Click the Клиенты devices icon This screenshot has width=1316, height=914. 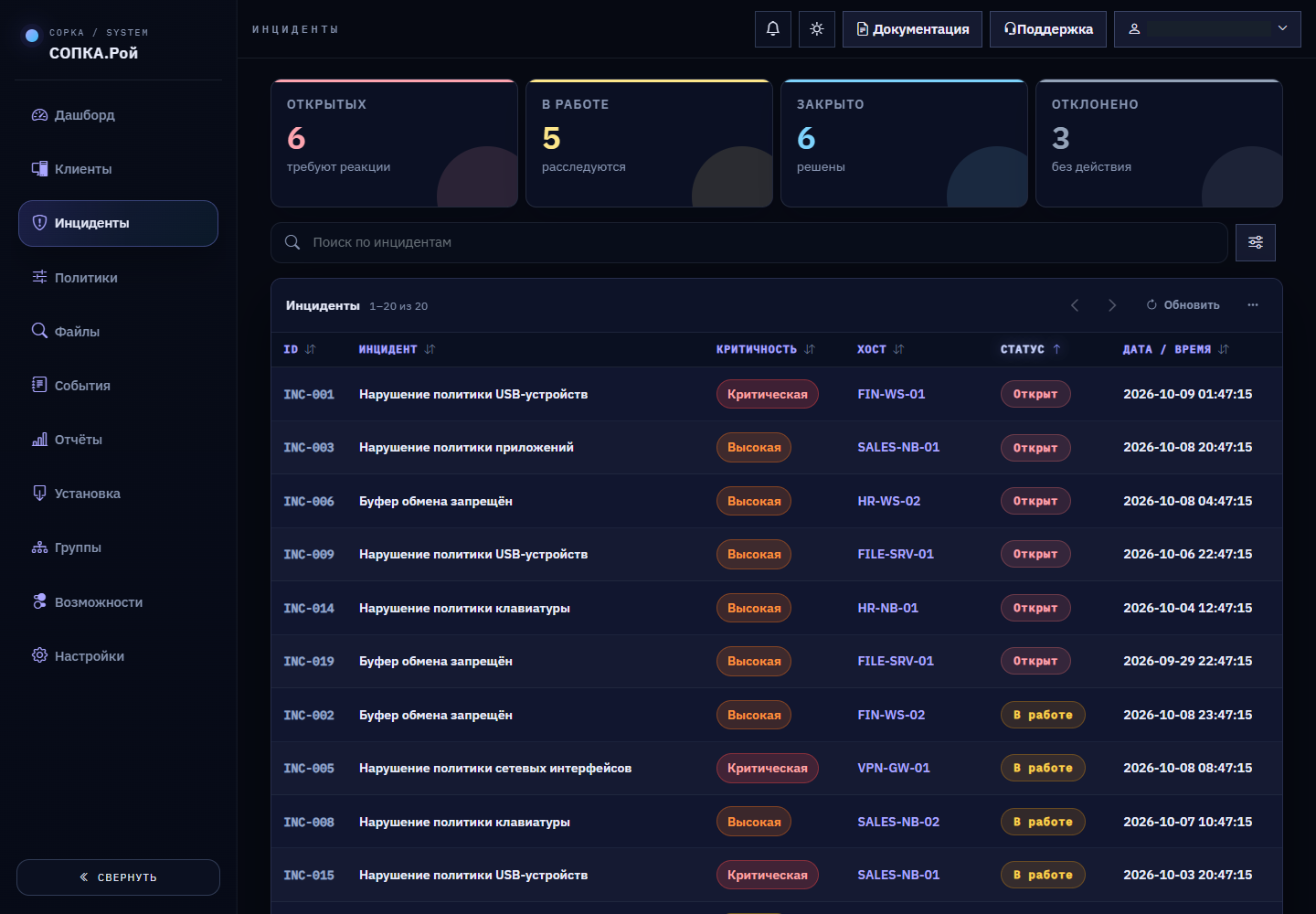click(39, 169)
